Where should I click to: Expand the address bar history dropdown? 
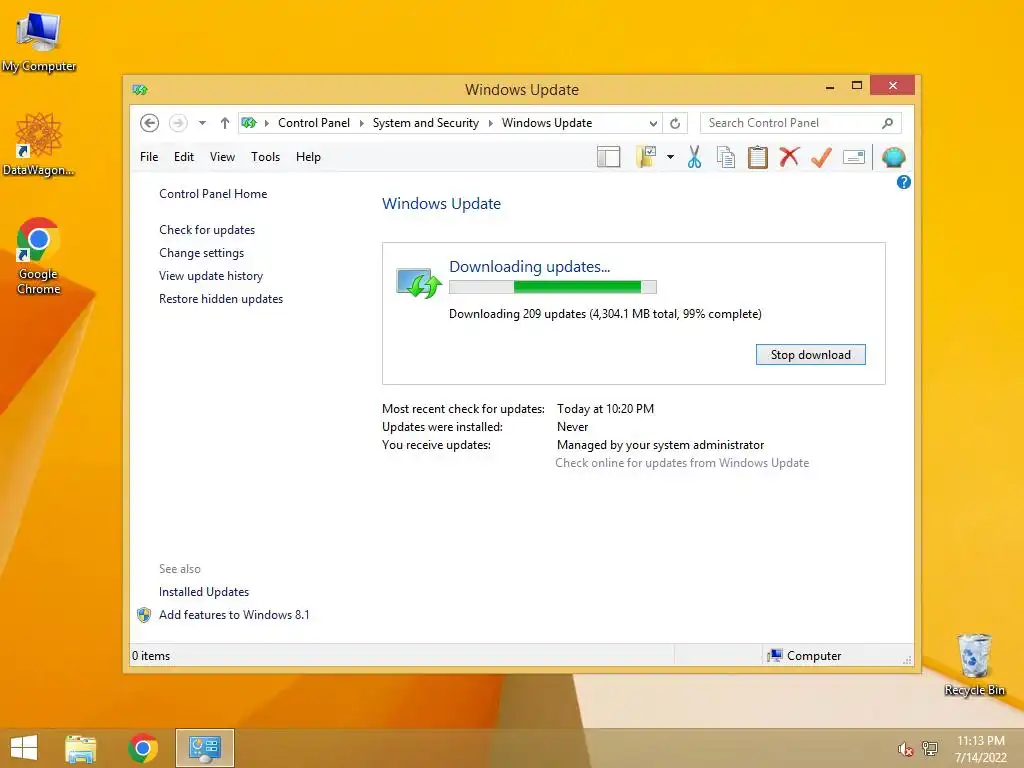point(653,123)
